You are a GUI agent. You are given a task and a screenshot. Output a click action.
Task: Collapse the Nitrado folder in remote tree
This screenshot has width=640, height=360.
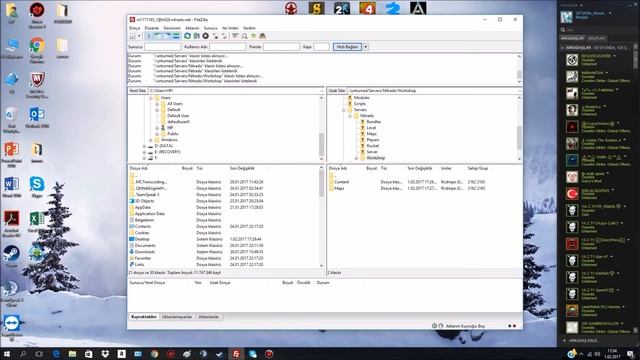[x=350, y=116]
